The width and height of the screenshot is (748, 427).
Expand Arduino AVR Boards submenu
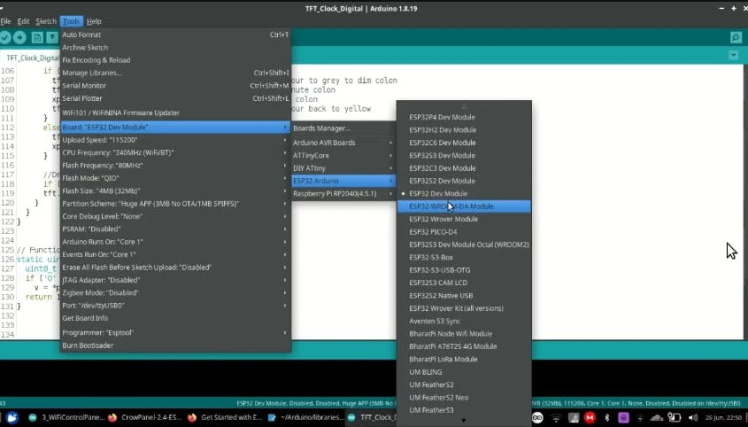click(x=343, y=143)
